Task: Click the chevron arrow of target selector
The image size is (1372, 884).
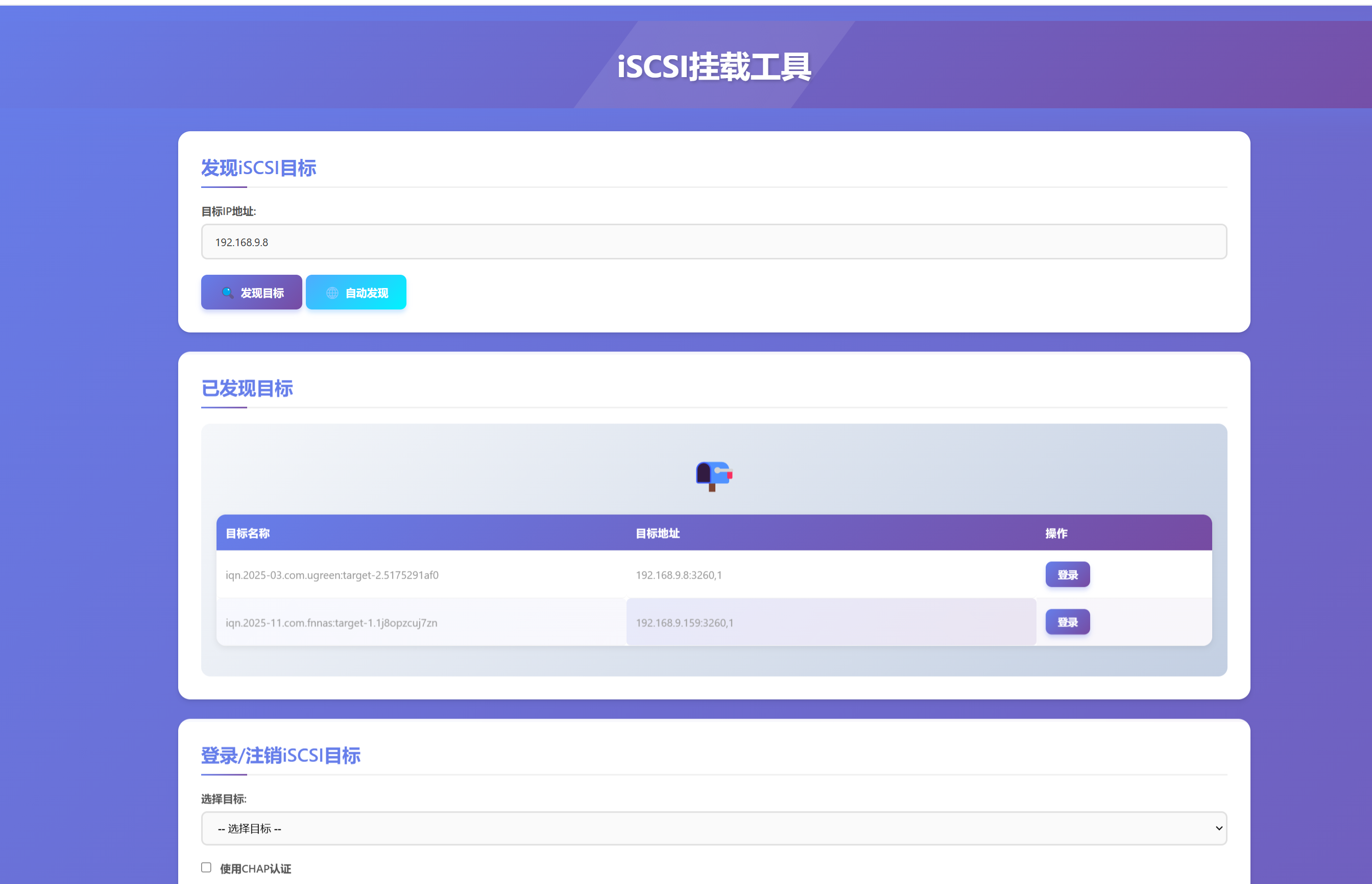Action: tap(1218, 828)
